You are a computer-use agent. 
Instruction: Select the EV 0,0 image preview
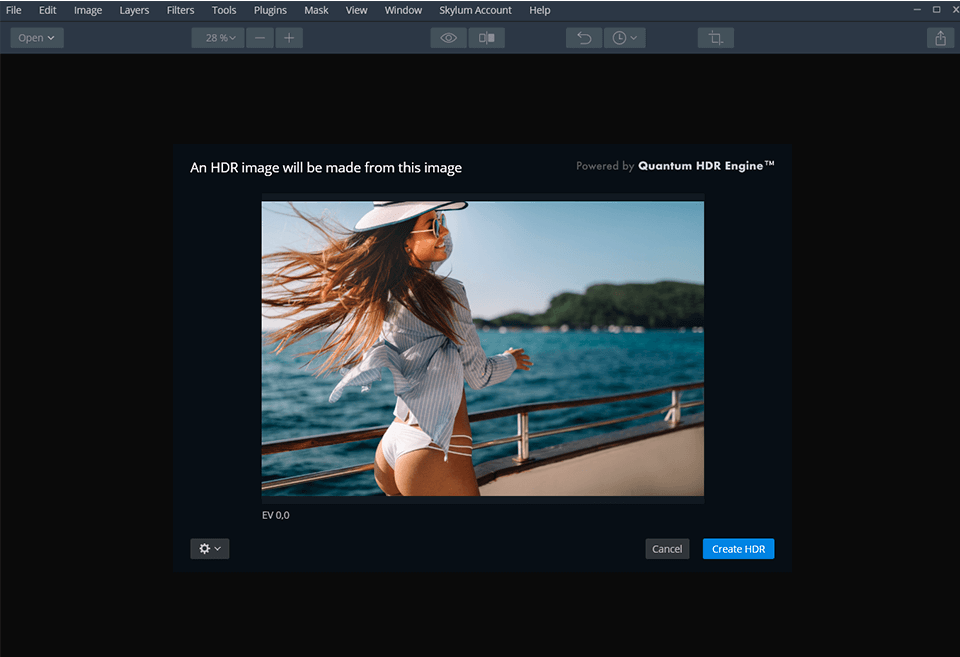click(482, 349)
